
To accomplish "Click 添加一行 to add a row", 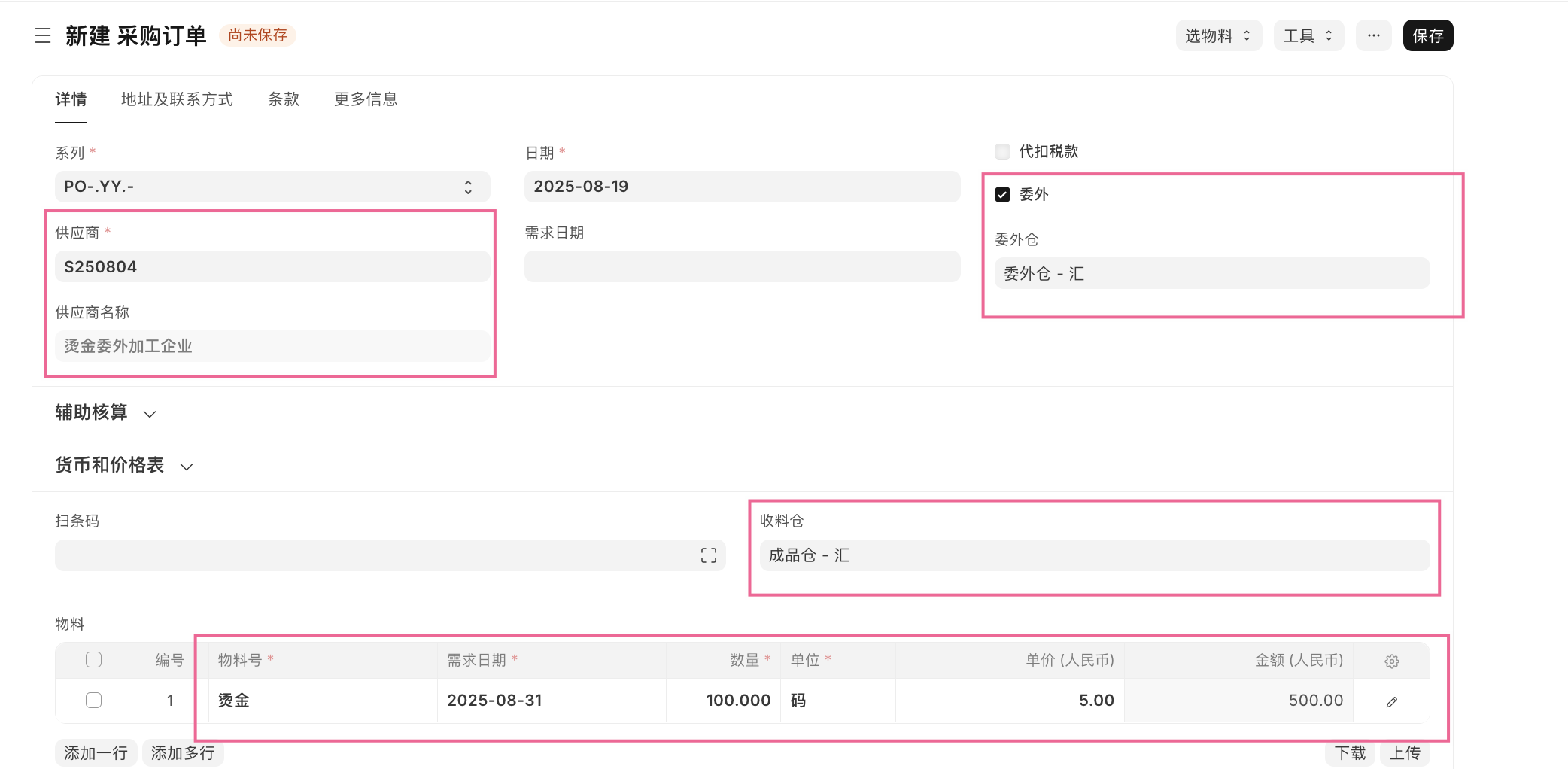I will [96, 752].
